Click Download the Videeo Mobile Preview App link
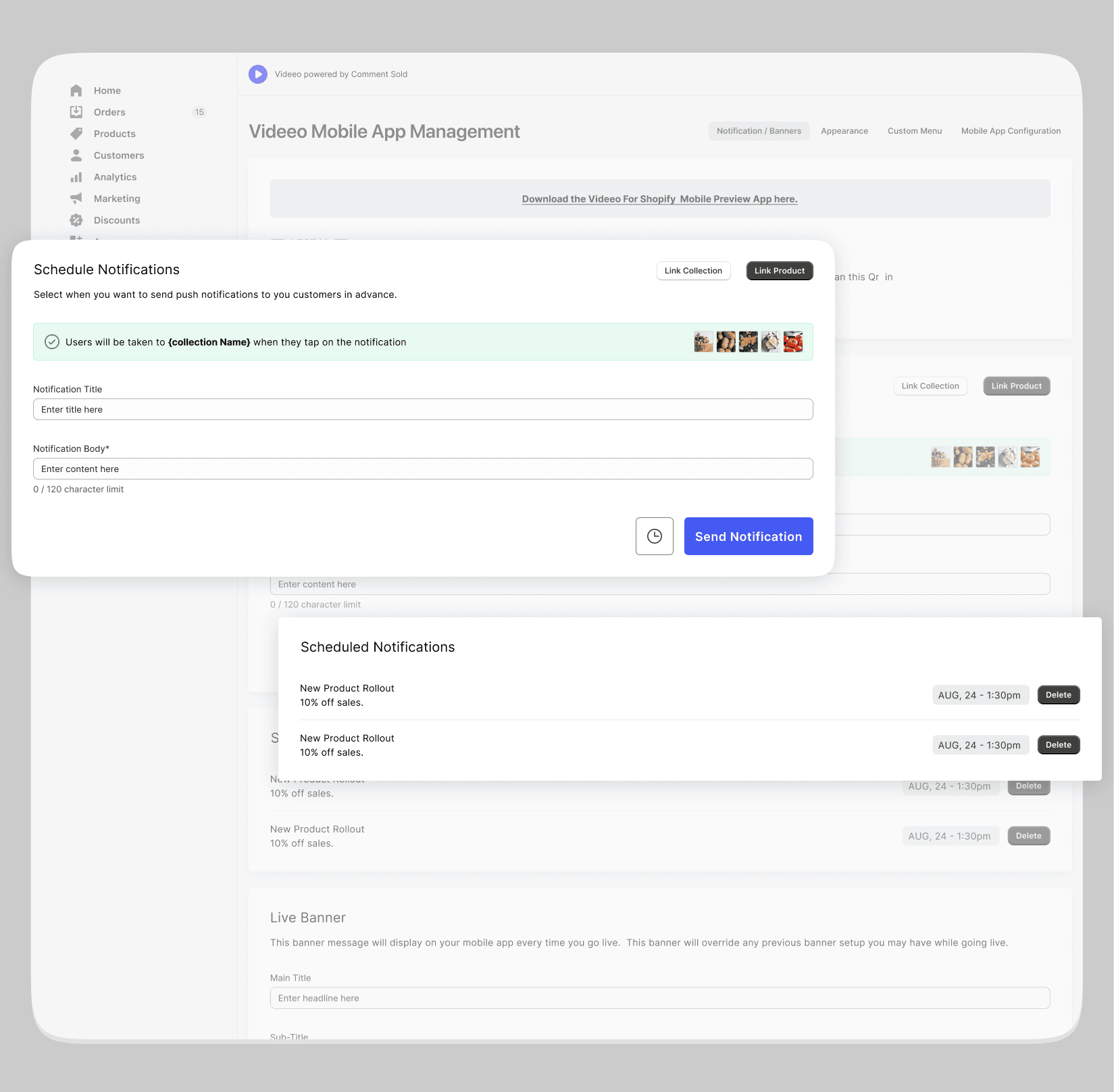The image size is (1114, 1092). pyautogui.click(x=660, y=199)
